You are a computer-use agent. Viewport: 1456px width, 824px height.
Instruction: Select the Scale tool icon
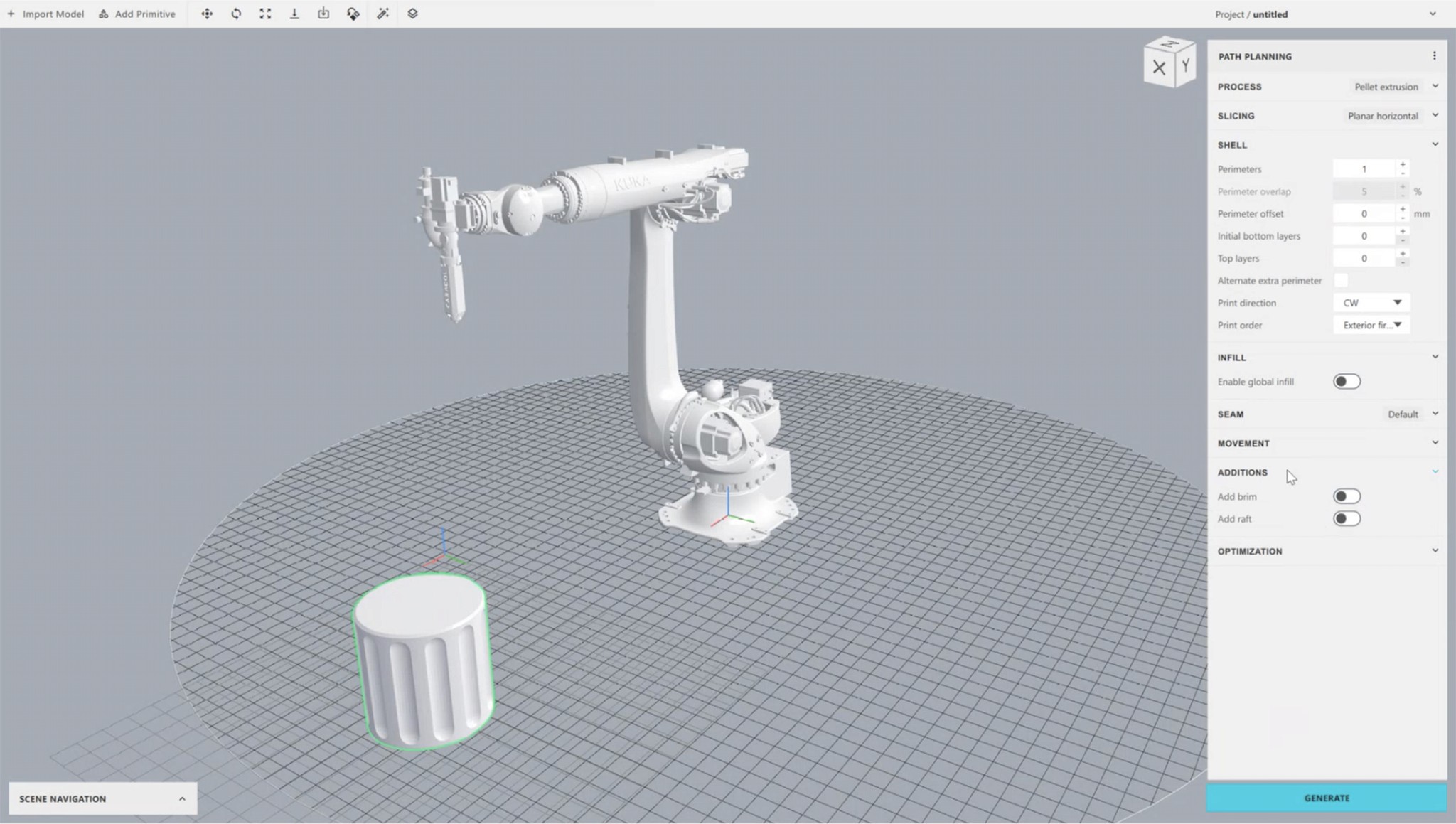pos(265,14)
